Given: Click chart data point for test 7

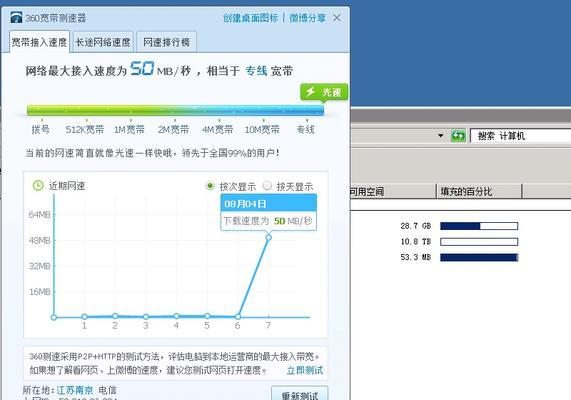Looking at the screenshot, I should [x=268, y=238].
